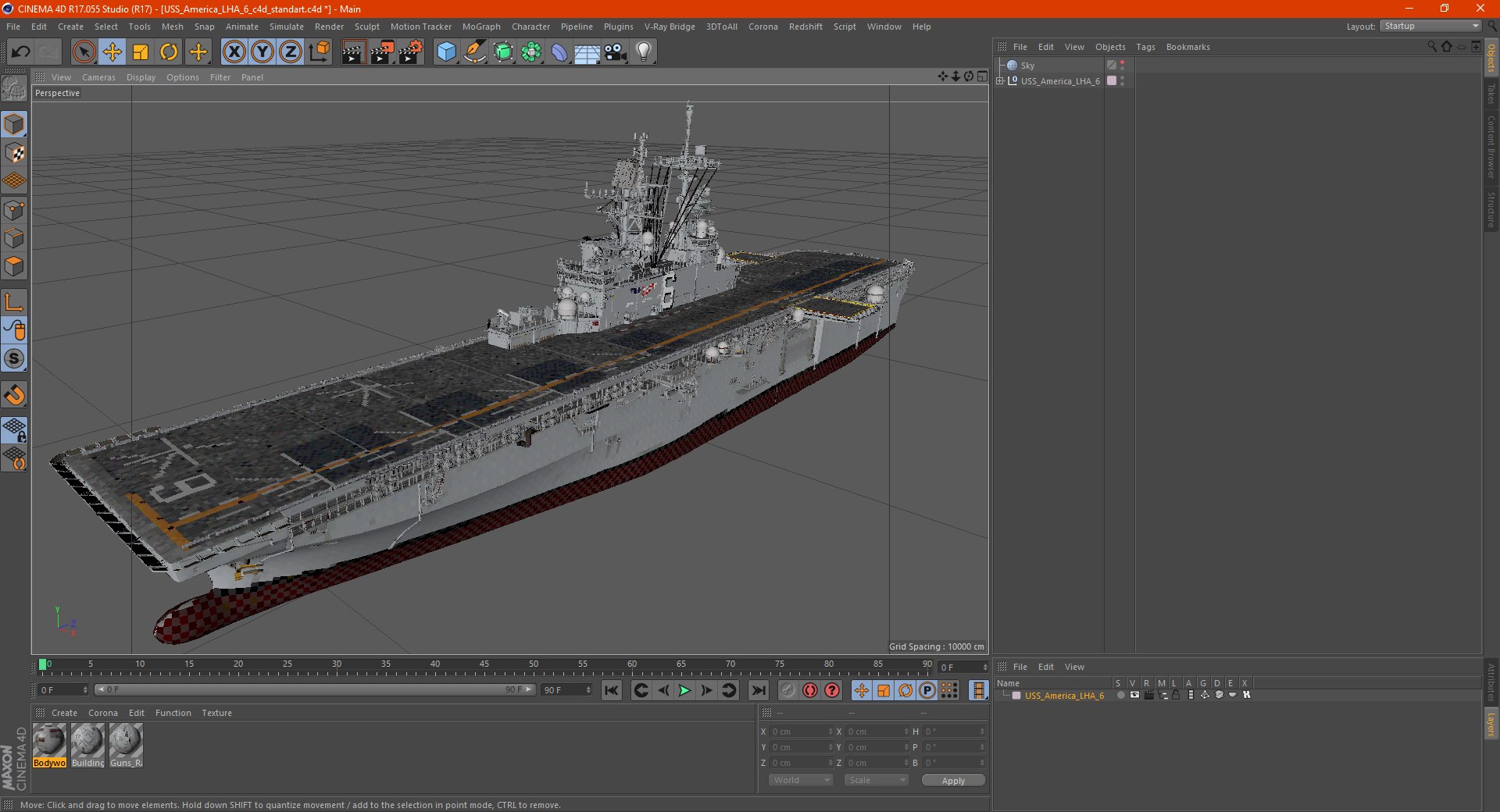This screenshot has height=812, width=1500.
Task: Toggle Position keyframe recording
Action: tap(862, 690)
